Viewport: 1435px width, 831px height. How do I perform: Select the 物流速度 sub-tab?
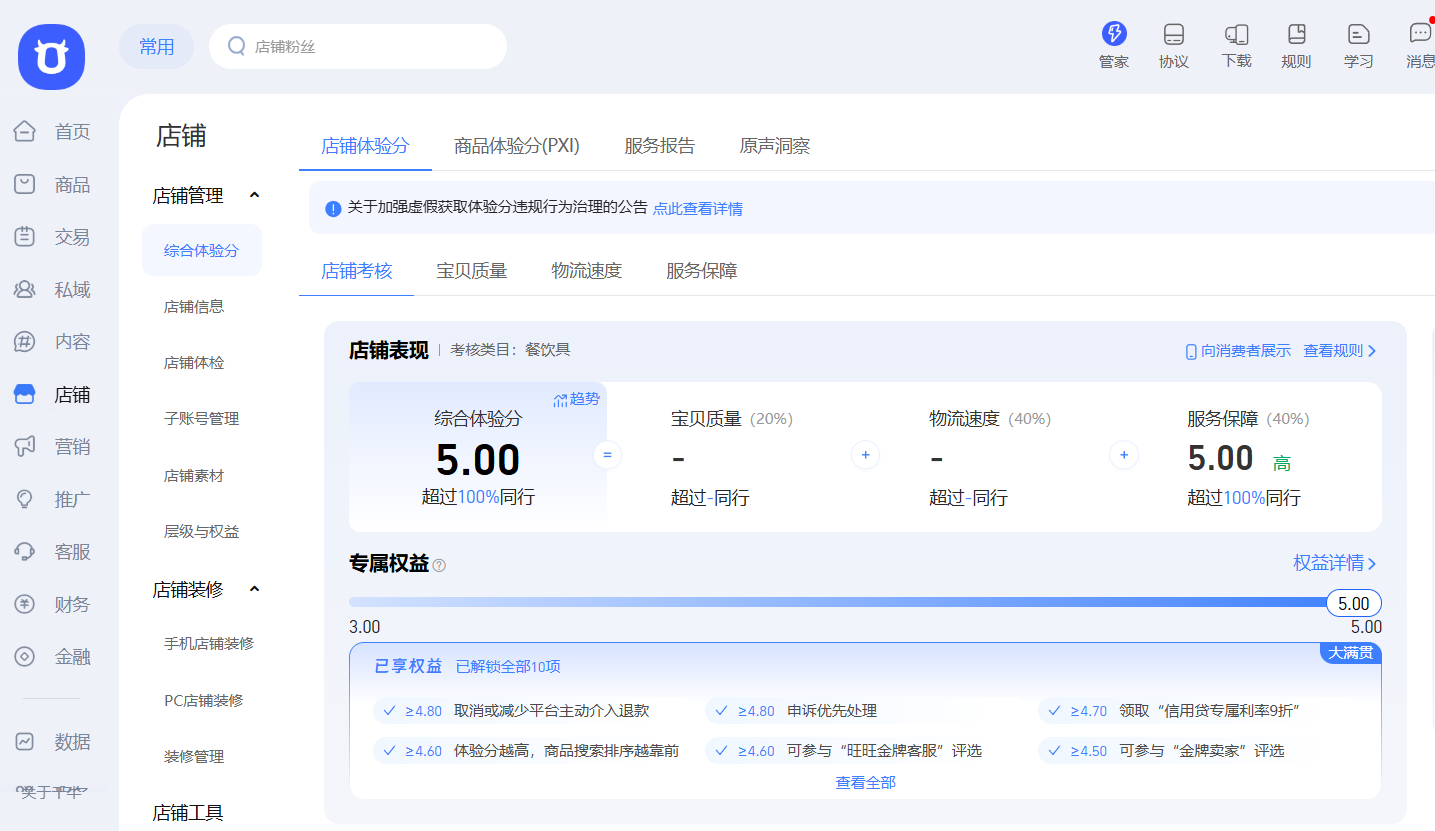587,271
